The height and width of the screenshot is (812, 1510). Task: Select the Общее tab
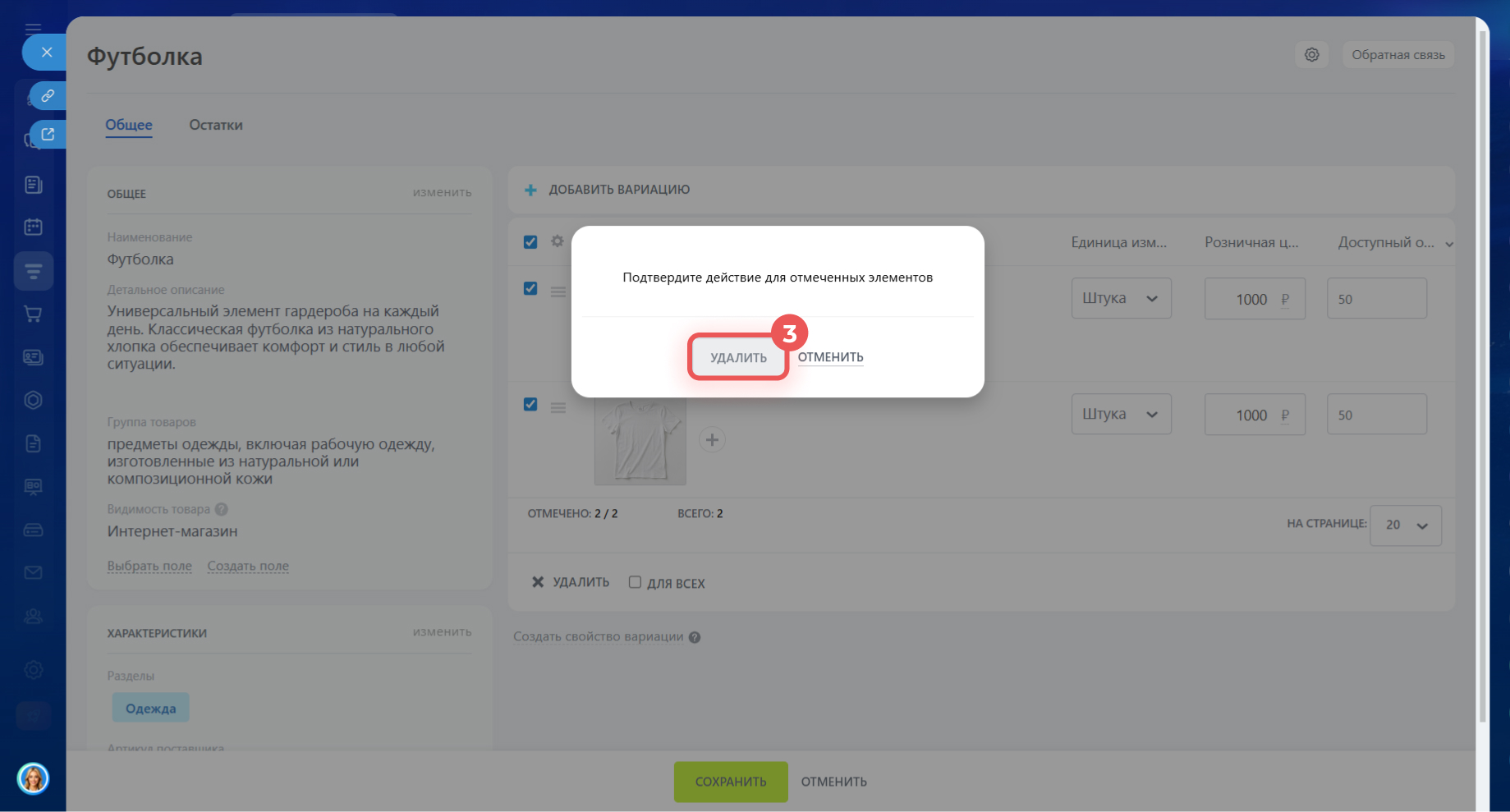[x=129, y=125]
